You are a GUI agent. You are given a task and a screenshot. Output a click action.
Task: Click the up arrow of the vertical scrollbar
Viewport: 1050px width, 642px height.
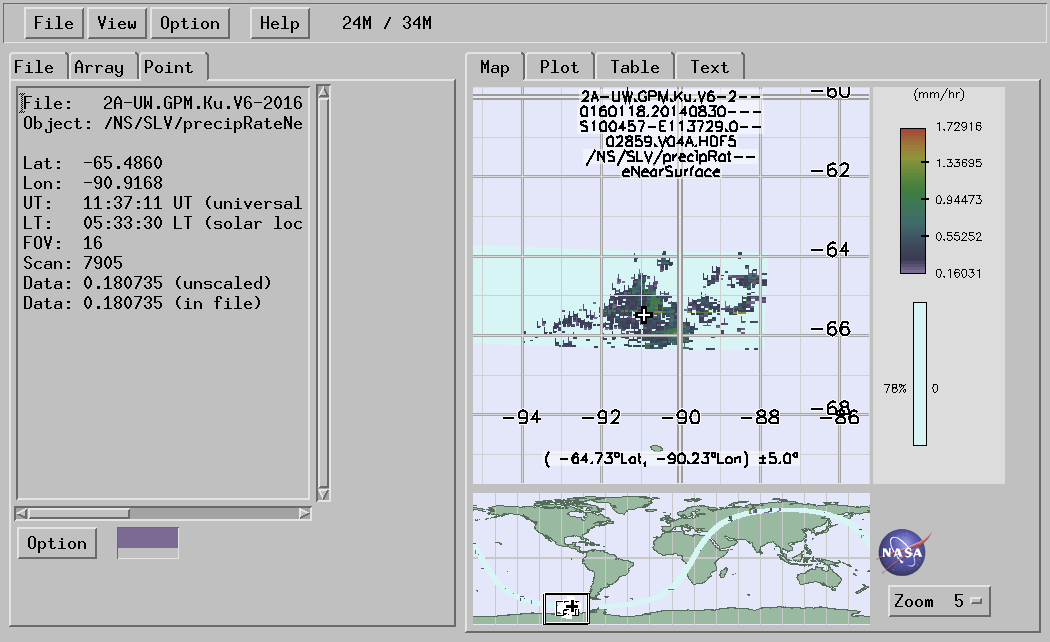(323, 93)
